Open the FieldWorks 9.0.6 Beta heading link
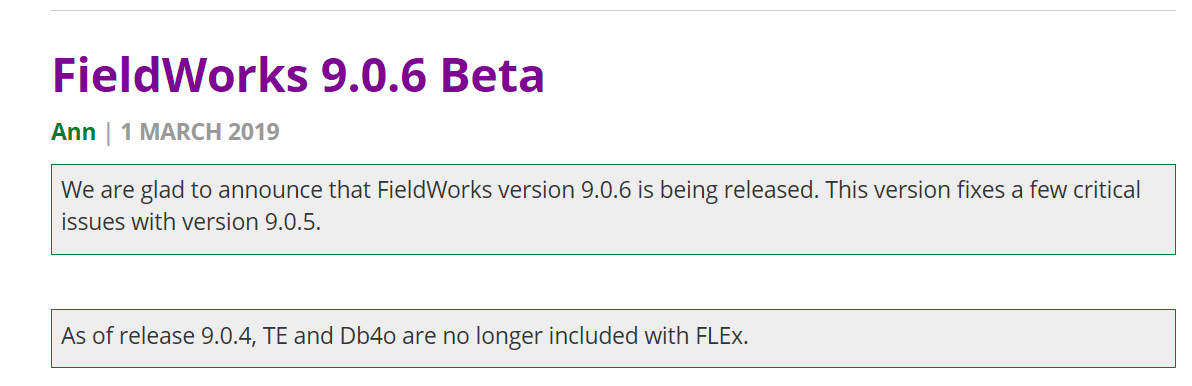This screenshot has width=1192, height=386. (298, 74)
